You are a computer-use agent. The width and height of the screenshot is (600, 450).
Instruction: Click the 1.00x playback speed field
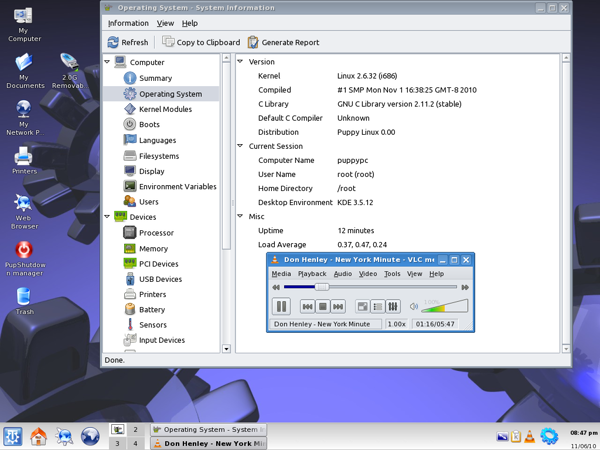[x=396, y=324]
